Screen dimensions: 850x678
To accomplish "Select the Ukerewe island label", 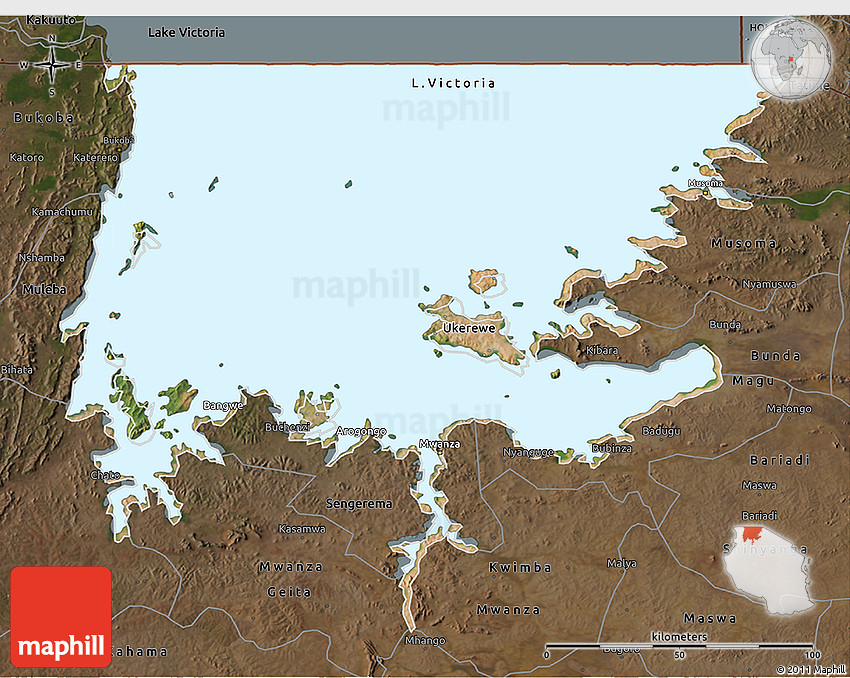I will [469, 327].
